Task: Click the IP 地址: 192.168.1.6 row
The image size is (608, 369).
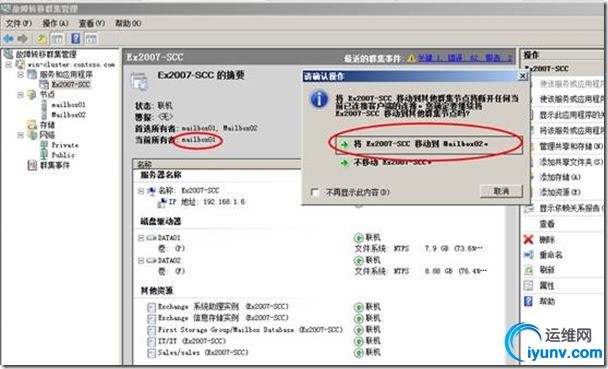Action: pos(206,202)
